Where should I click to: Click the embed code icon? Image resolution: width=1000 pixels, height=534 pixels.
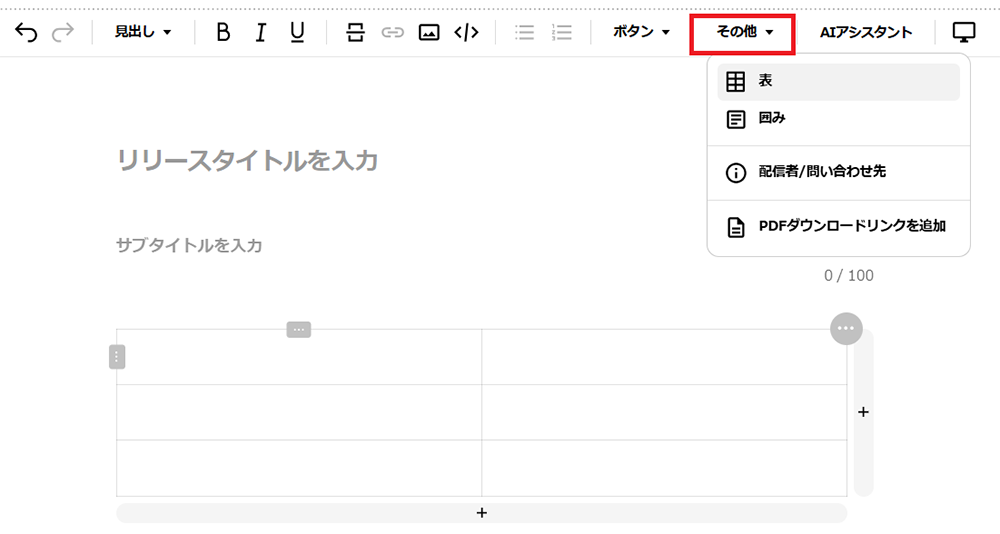466,33
